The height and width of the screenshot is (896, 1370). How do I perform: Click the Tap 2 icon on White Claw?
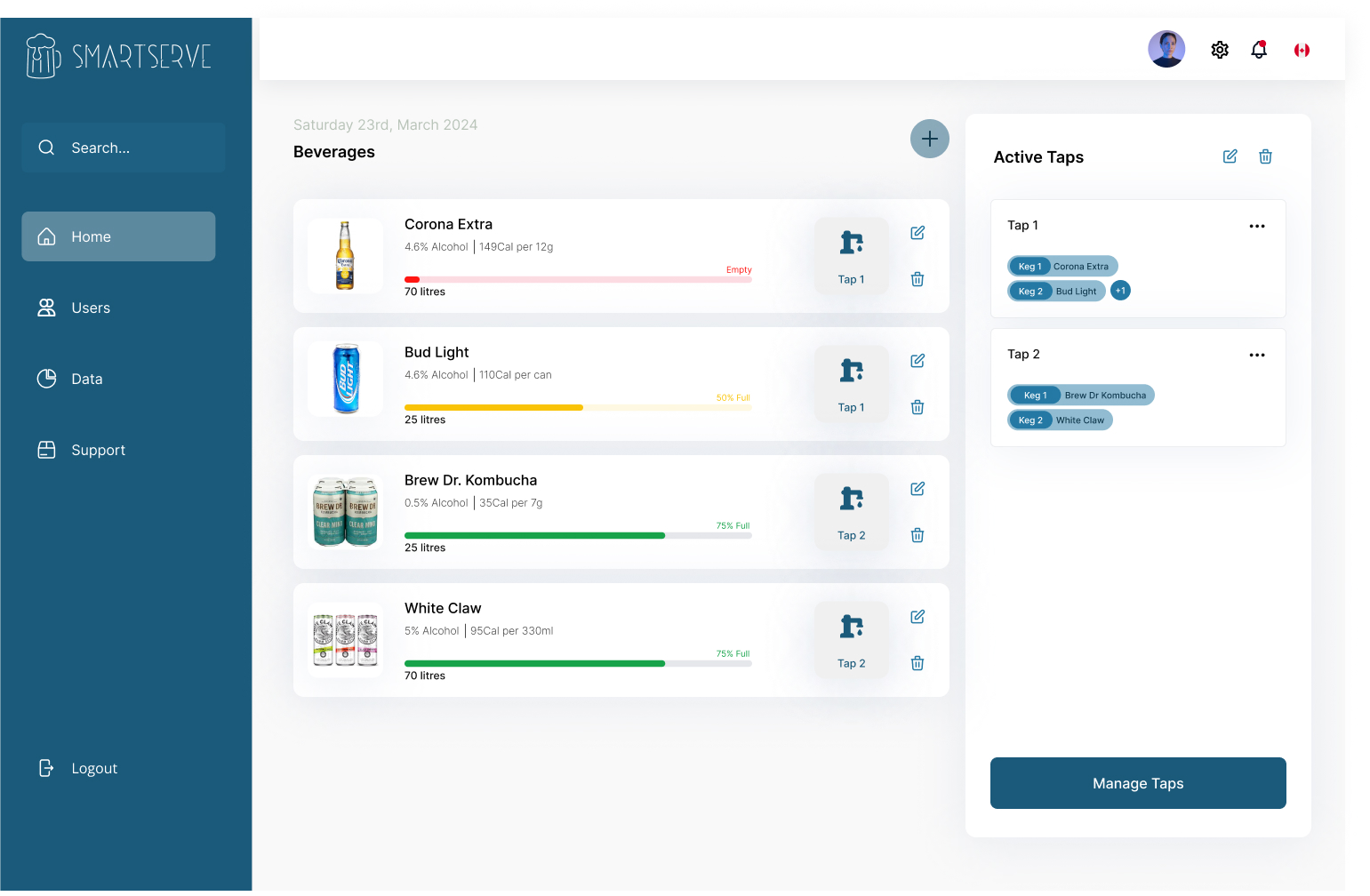[851, 638]
